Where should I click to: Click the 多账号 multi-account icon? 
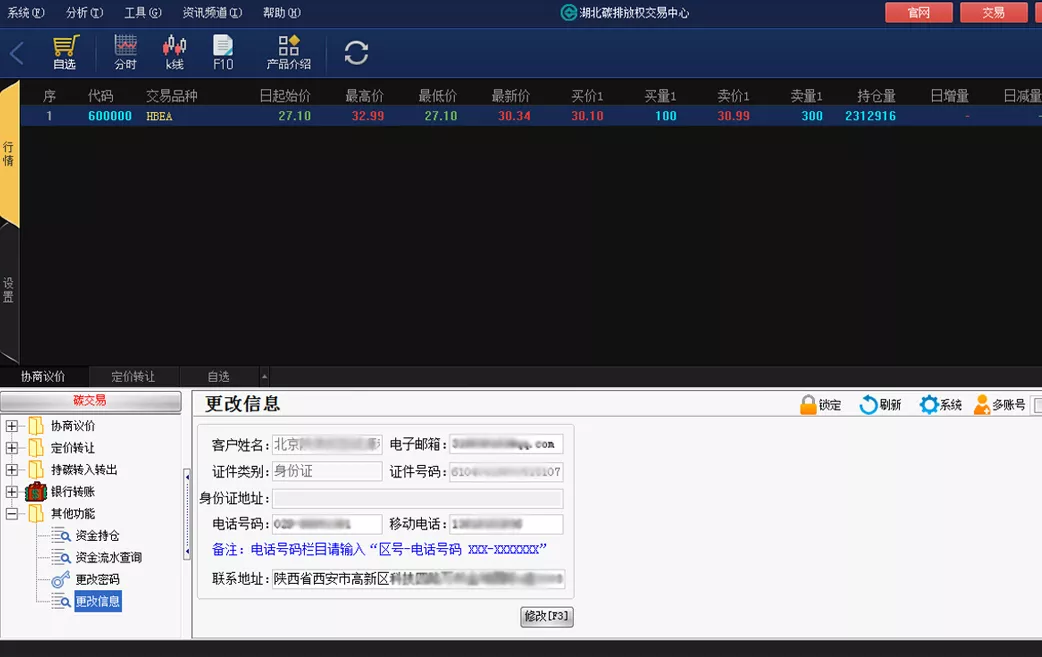pos(982,405)
